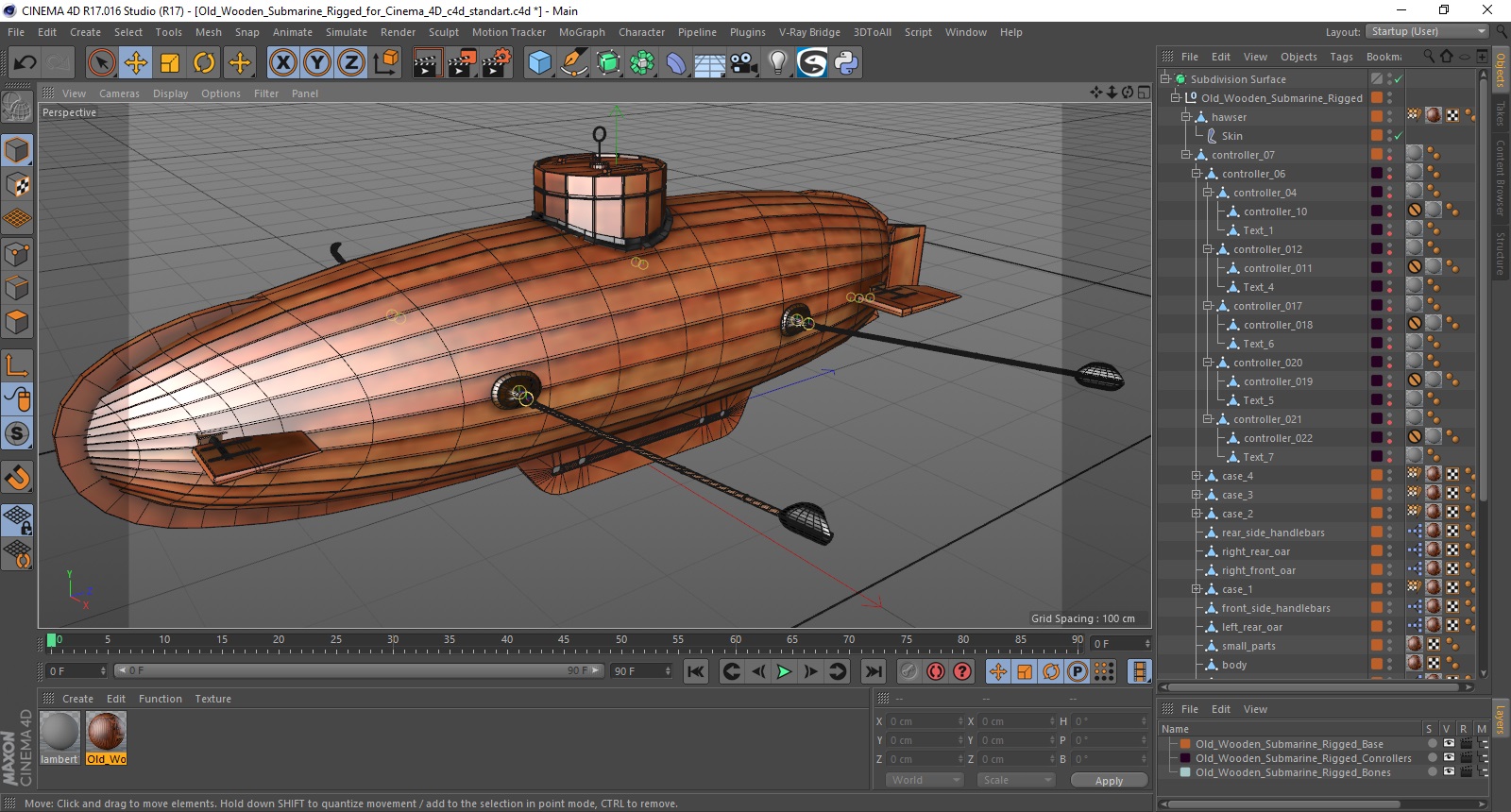Activate the Move tool

[135, 63]
